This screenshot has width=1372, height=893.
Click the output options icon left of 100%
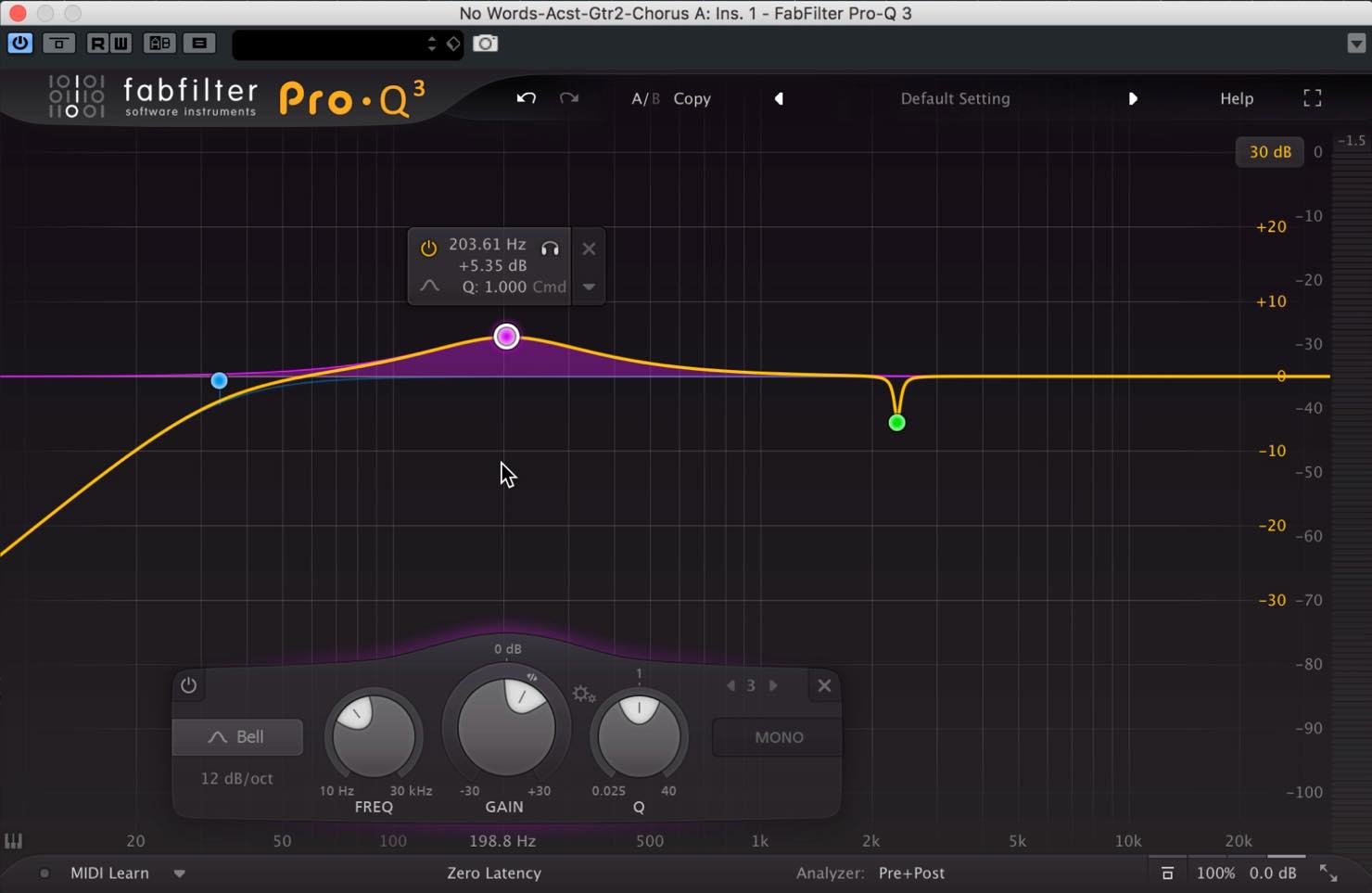1167,873
